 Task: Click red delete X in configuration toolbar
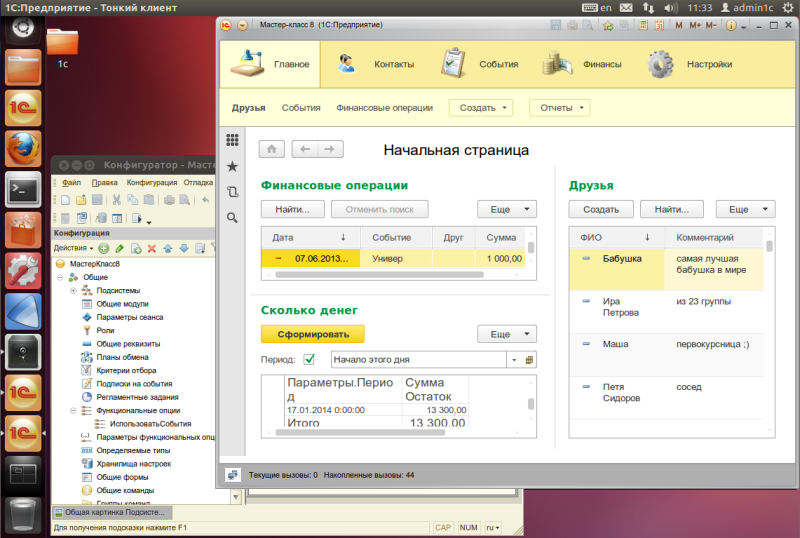tap(152, 248)
